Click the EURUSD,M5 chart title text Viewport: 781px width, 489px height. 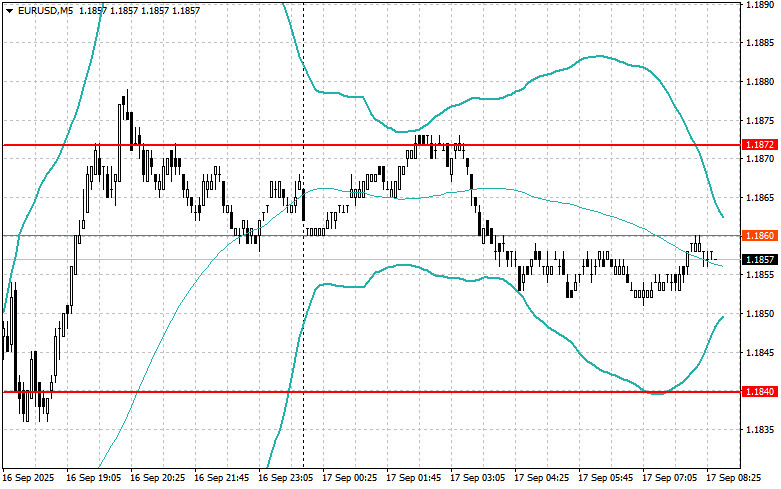tap(45, 10)
